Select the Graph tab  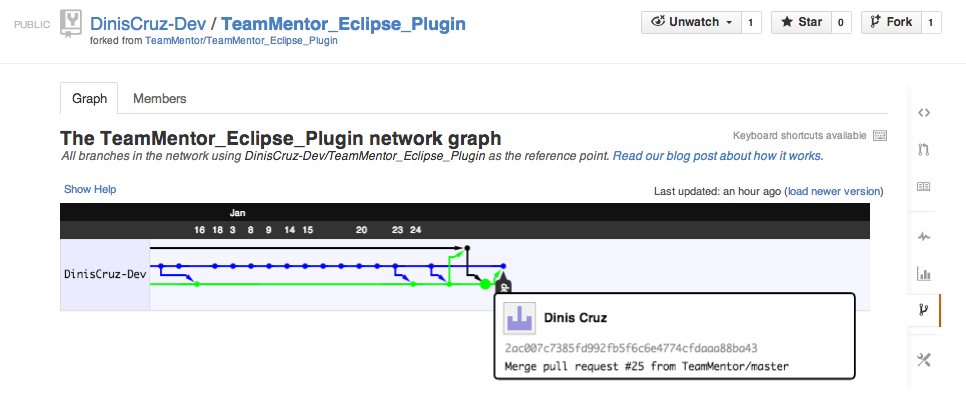pyautogui.click(x=89, y=98)
